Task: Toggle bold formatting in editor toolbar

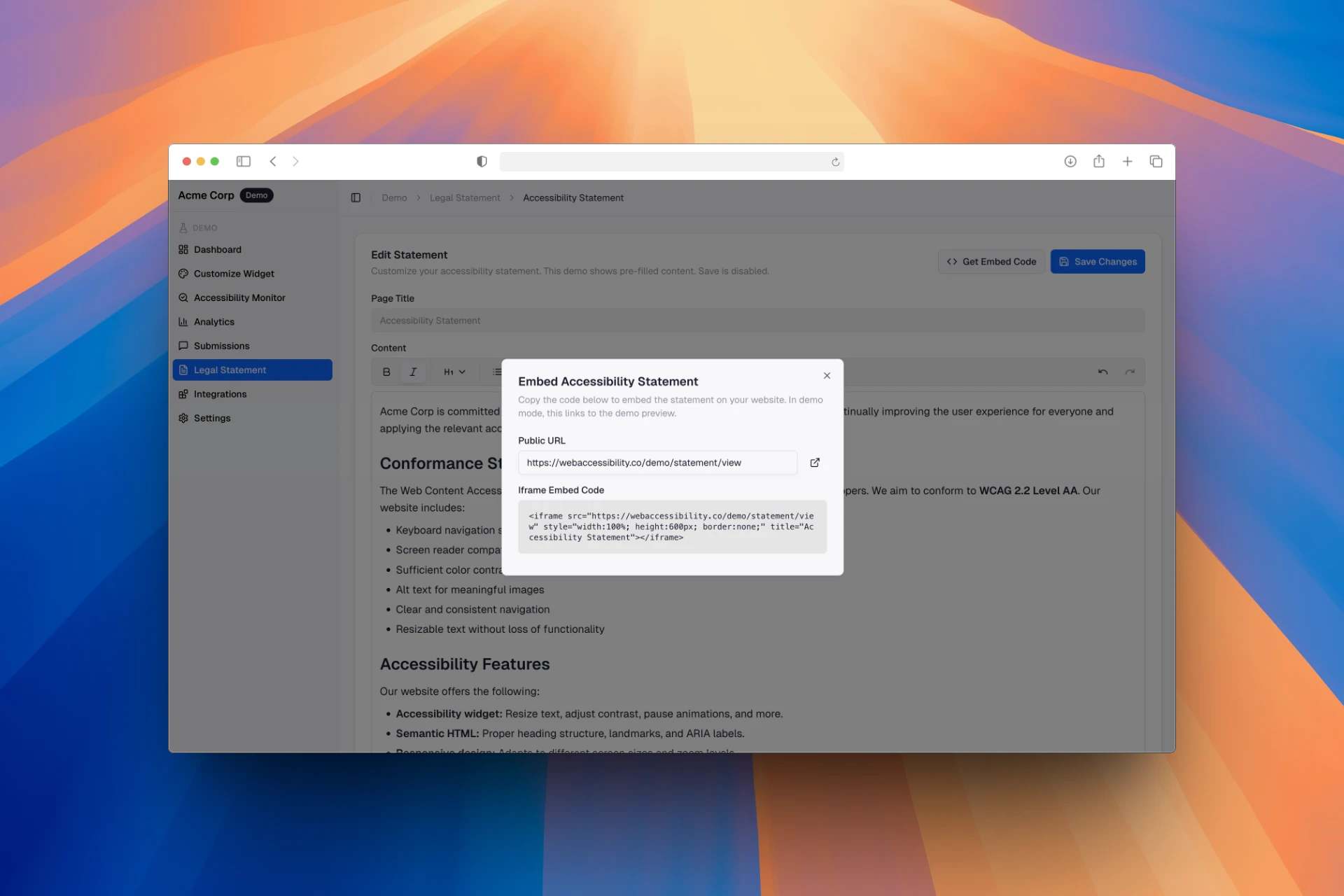Action: (386, 372)
